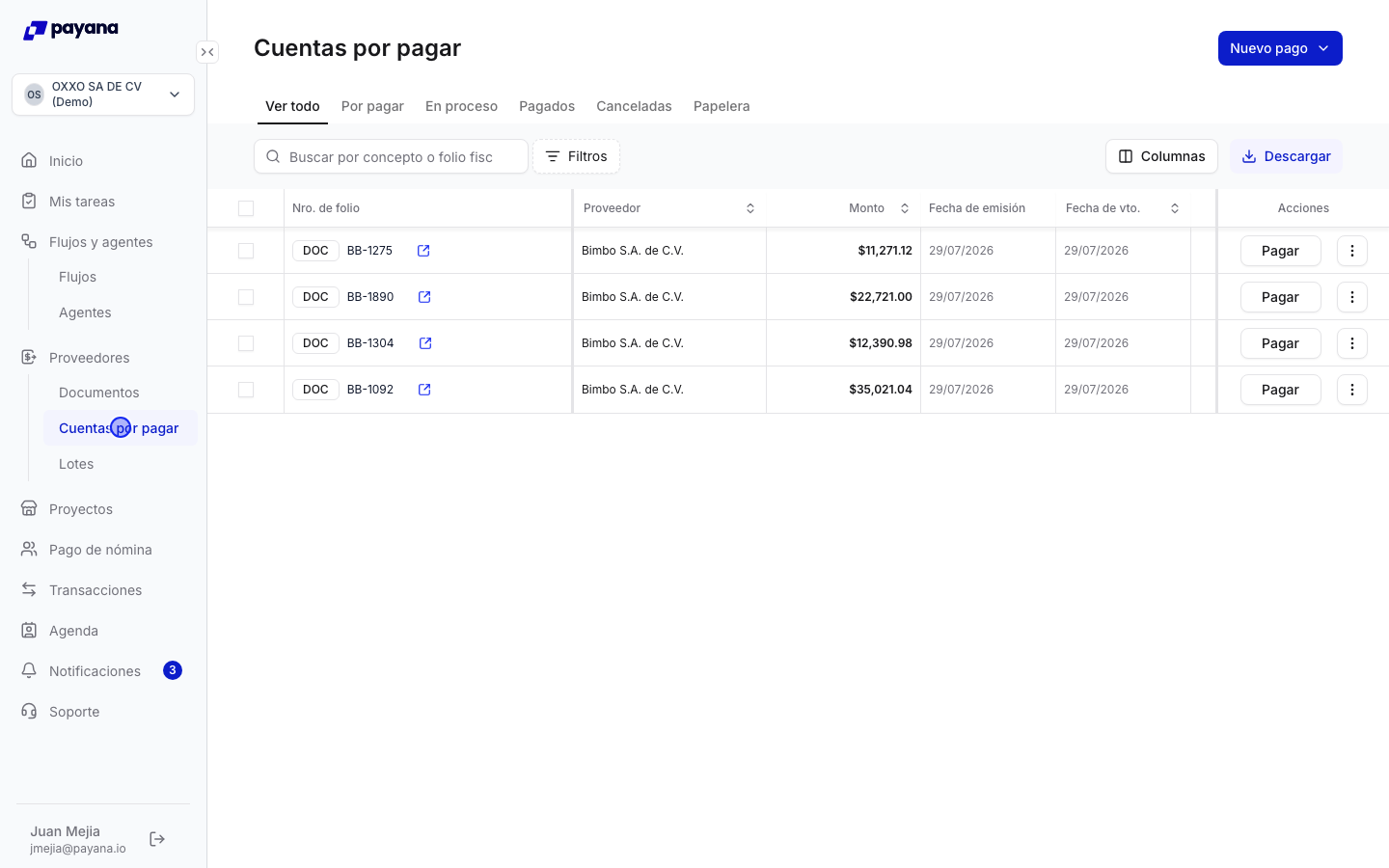Check the box for folio BB-1092
1389x868 pixels.
[x=246, y=390]
